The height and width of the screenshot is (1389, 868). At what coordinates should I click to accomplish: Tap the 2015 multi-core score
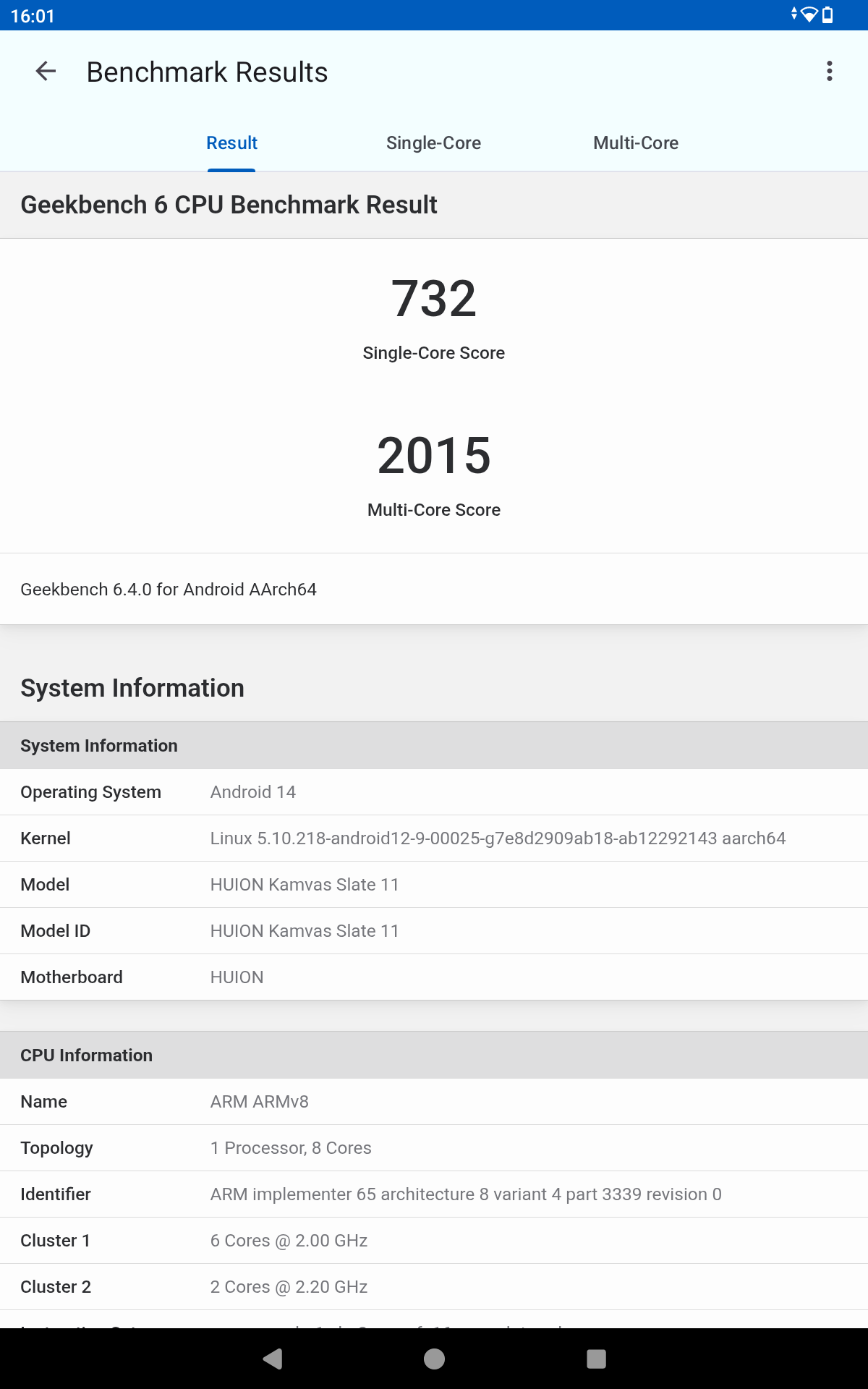(433, 456)
